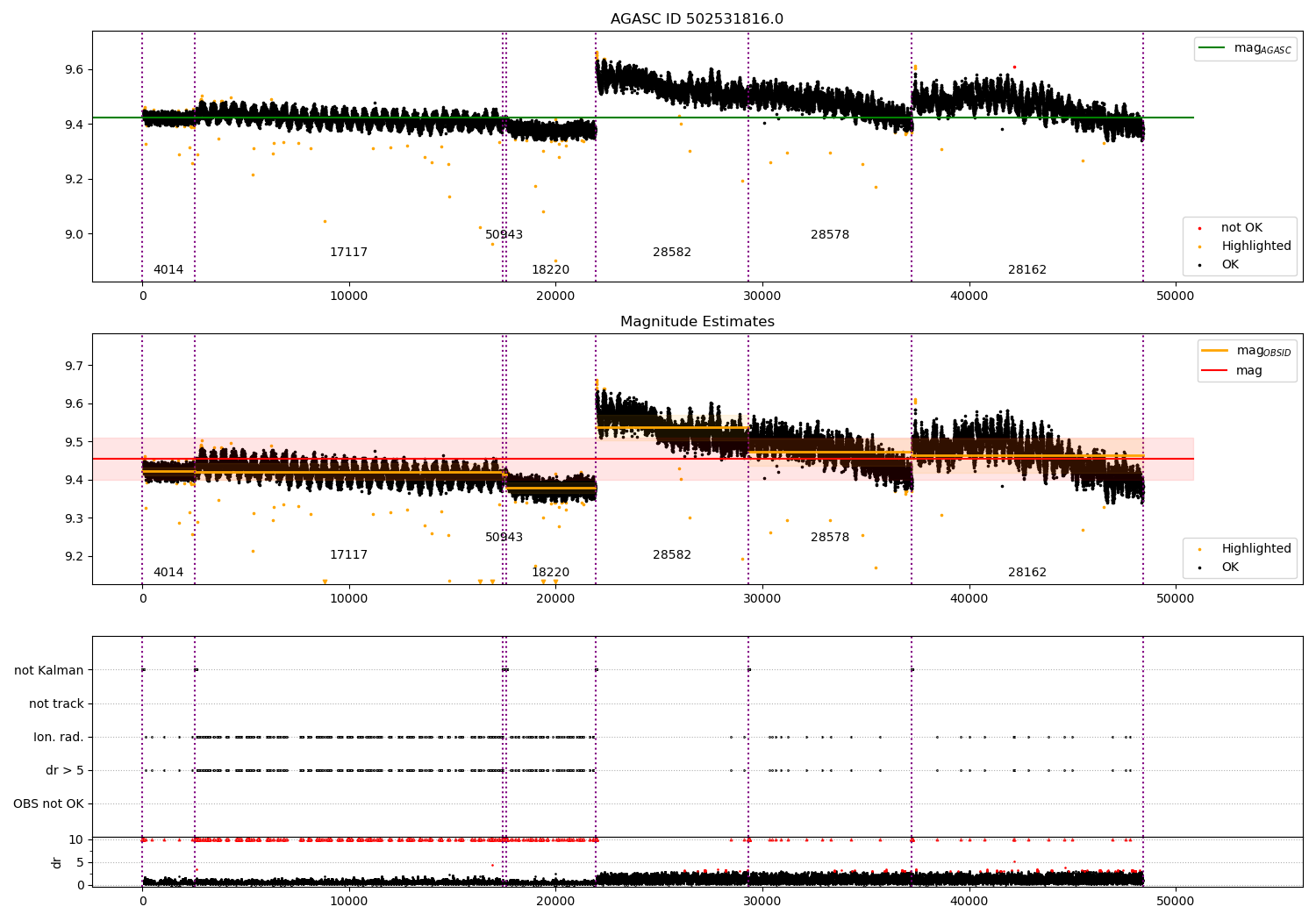The height and width of the screenshot is (921, 1316).
Task: Click the 'Ion. rad.' row label
Action: (59, 738)
